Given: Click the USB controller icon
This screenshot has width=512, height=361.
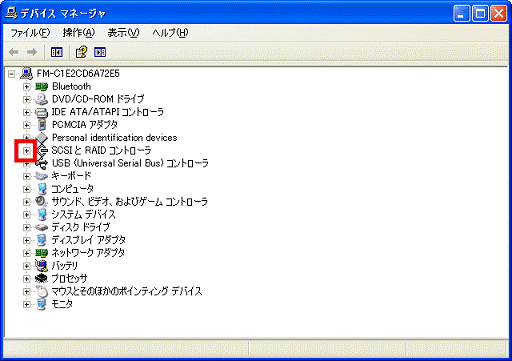Looking at the screenshot, I should point(42,163).
